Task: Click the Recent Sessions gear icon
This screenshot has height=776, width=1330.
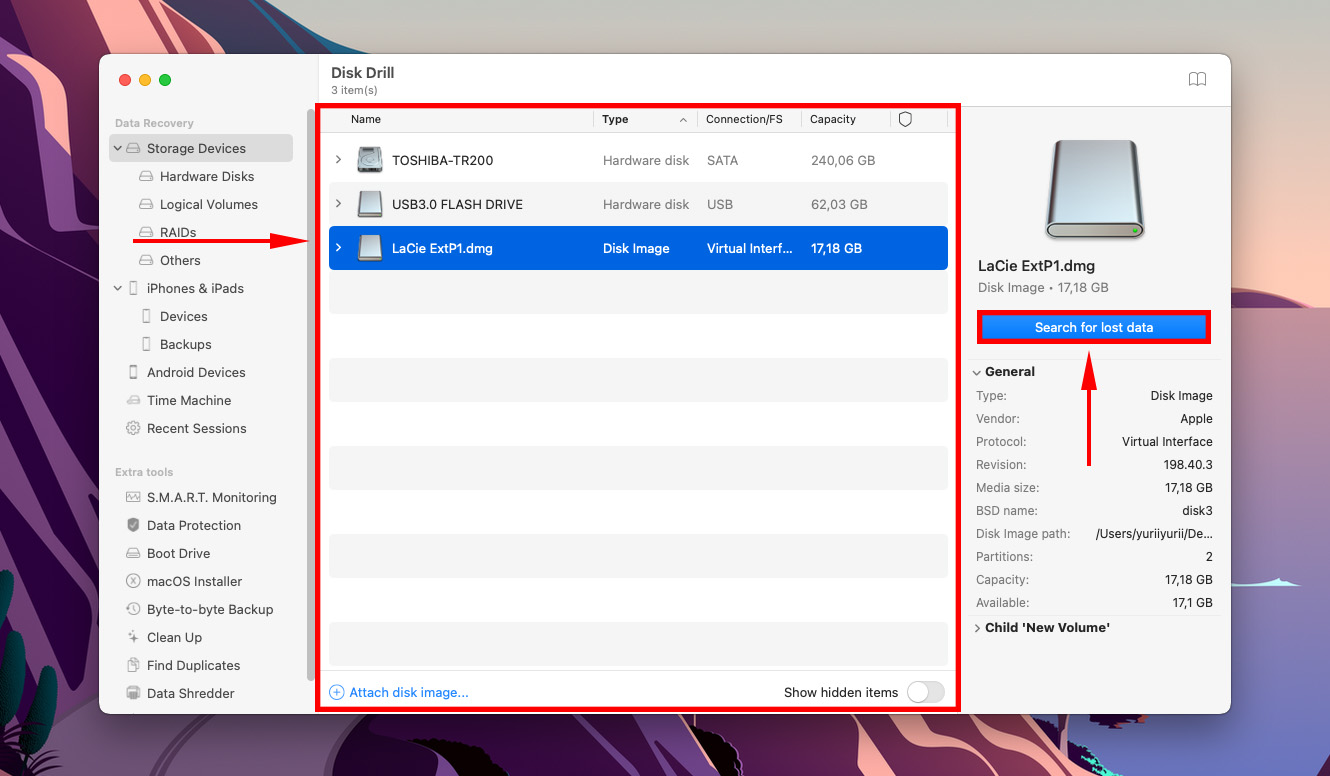Action: click(133, 428)
